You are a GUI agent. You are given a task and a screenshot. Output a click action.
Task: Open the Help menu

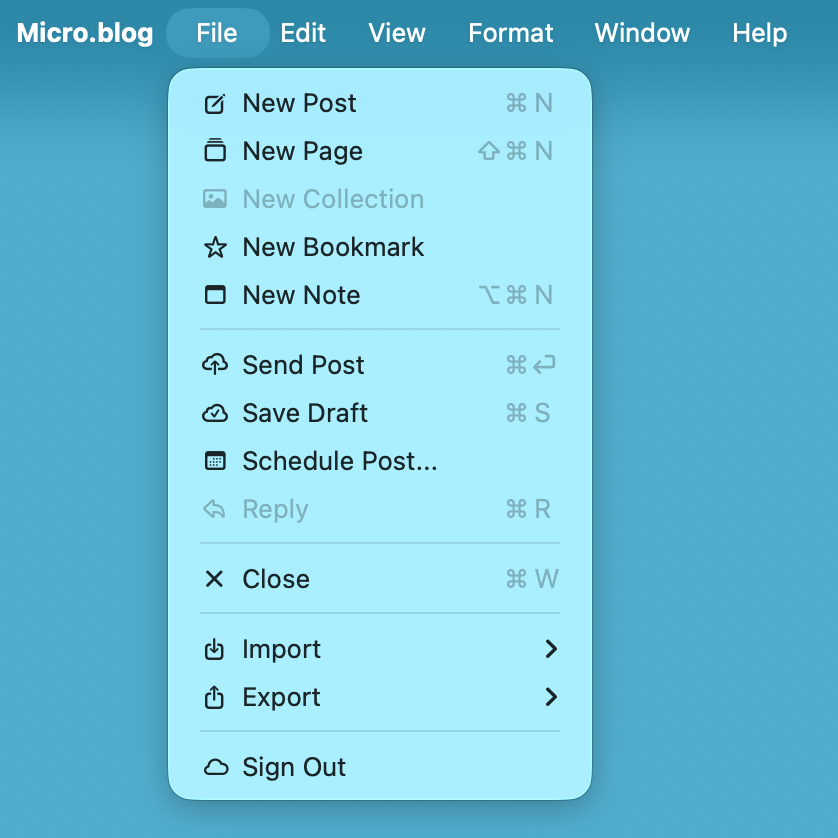pyautogui.click(x=759, y=33)
